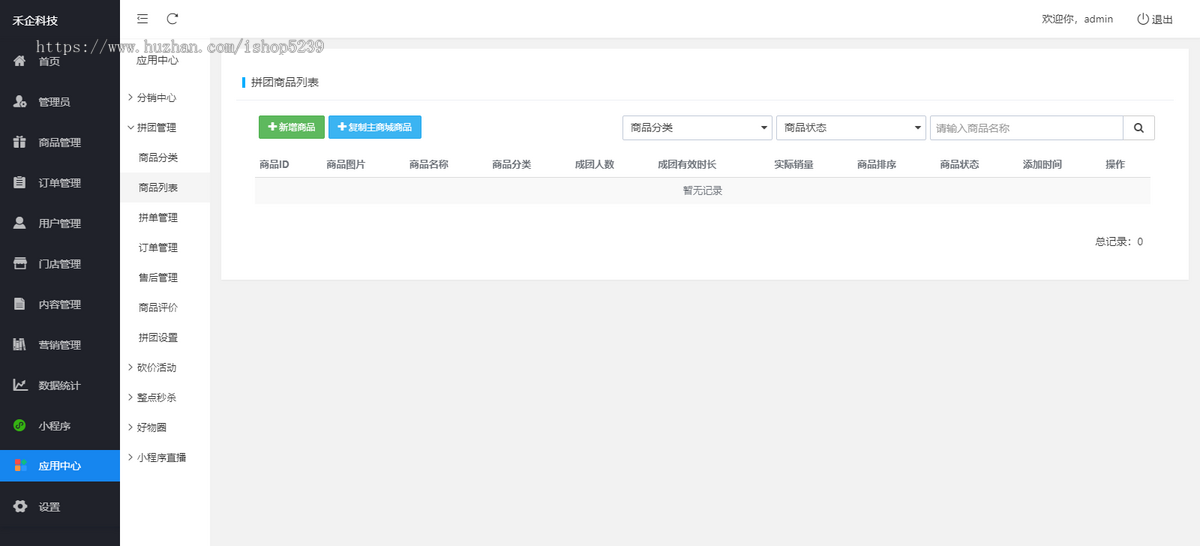Screen dimensions: 1200x546
Task: Click the 成团有效时长 column header
Action: pyautogui.click(x=687, y=164)
